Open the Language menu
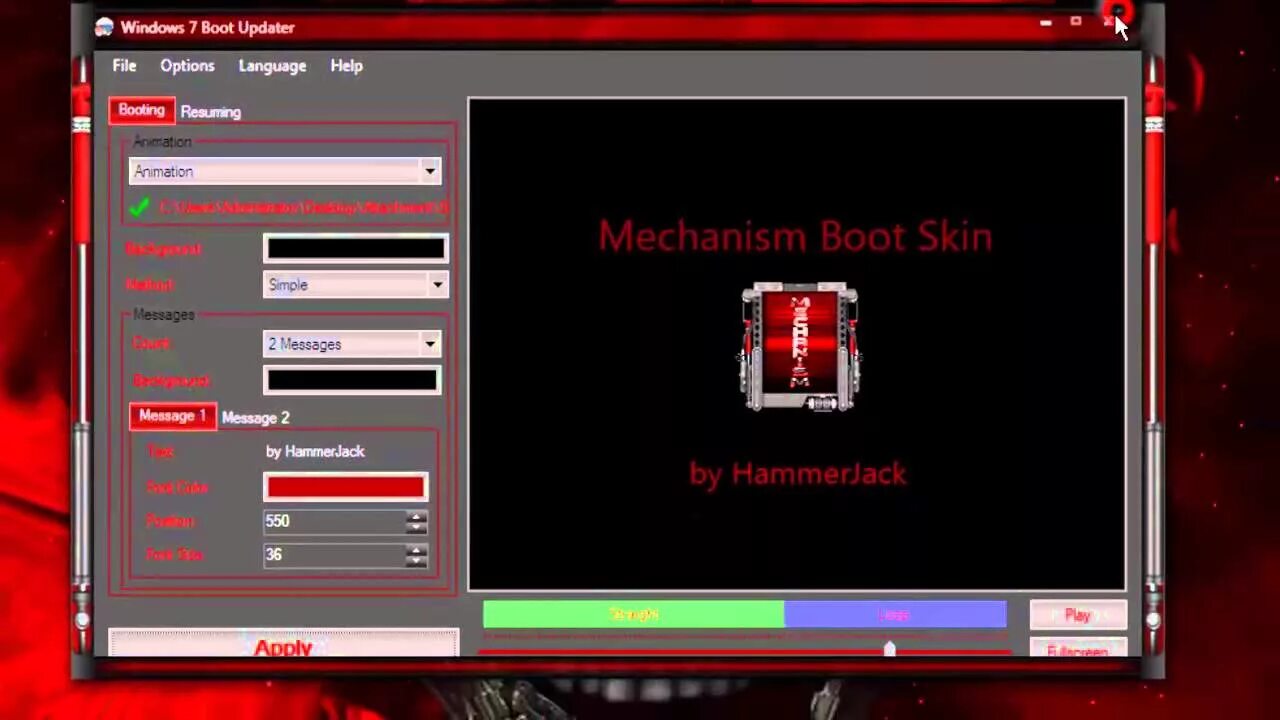This screenshot has height=720, width=1280. pos(272,66)
